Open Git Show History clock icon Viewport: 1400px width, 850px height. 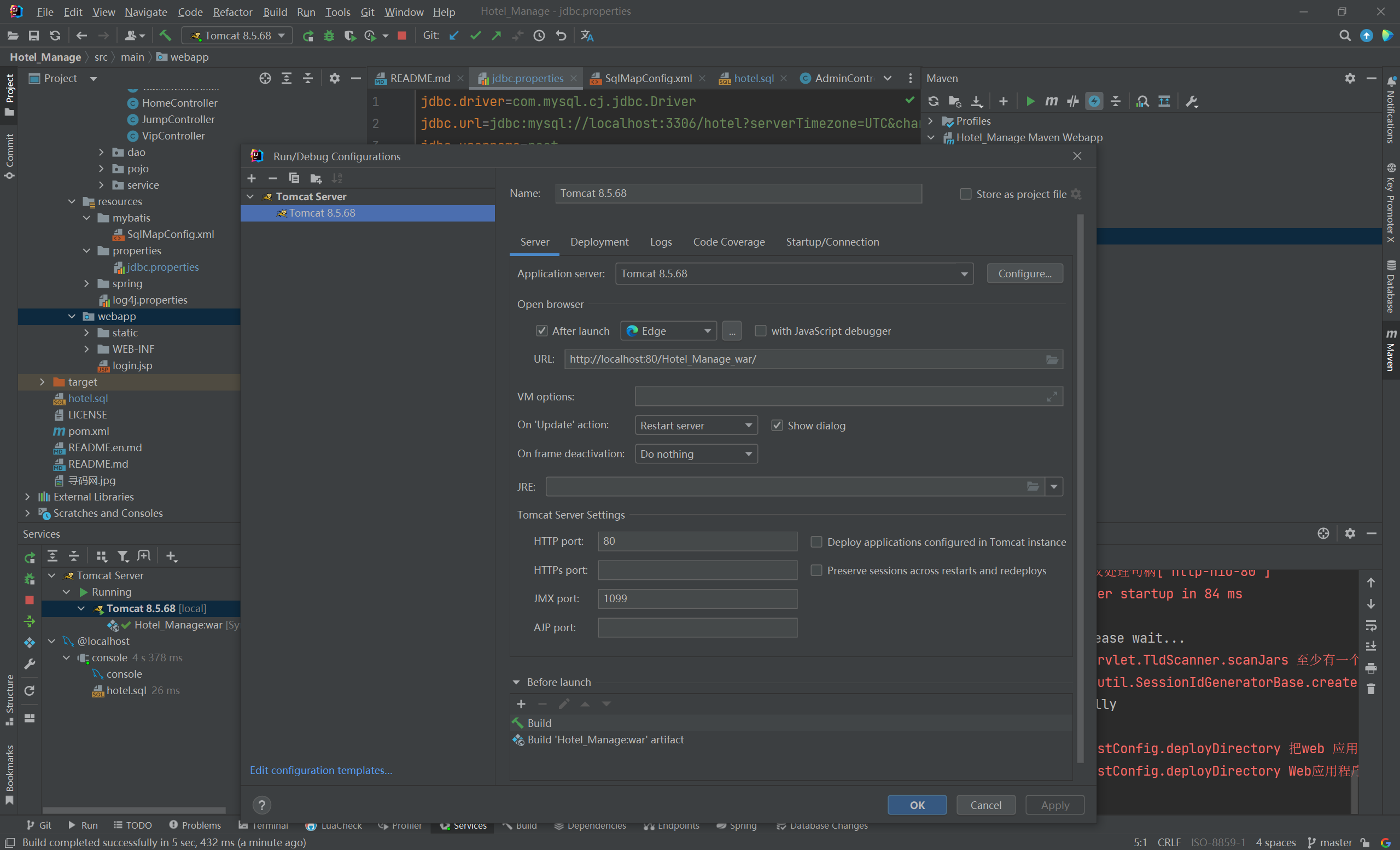[x=539, y=36]
